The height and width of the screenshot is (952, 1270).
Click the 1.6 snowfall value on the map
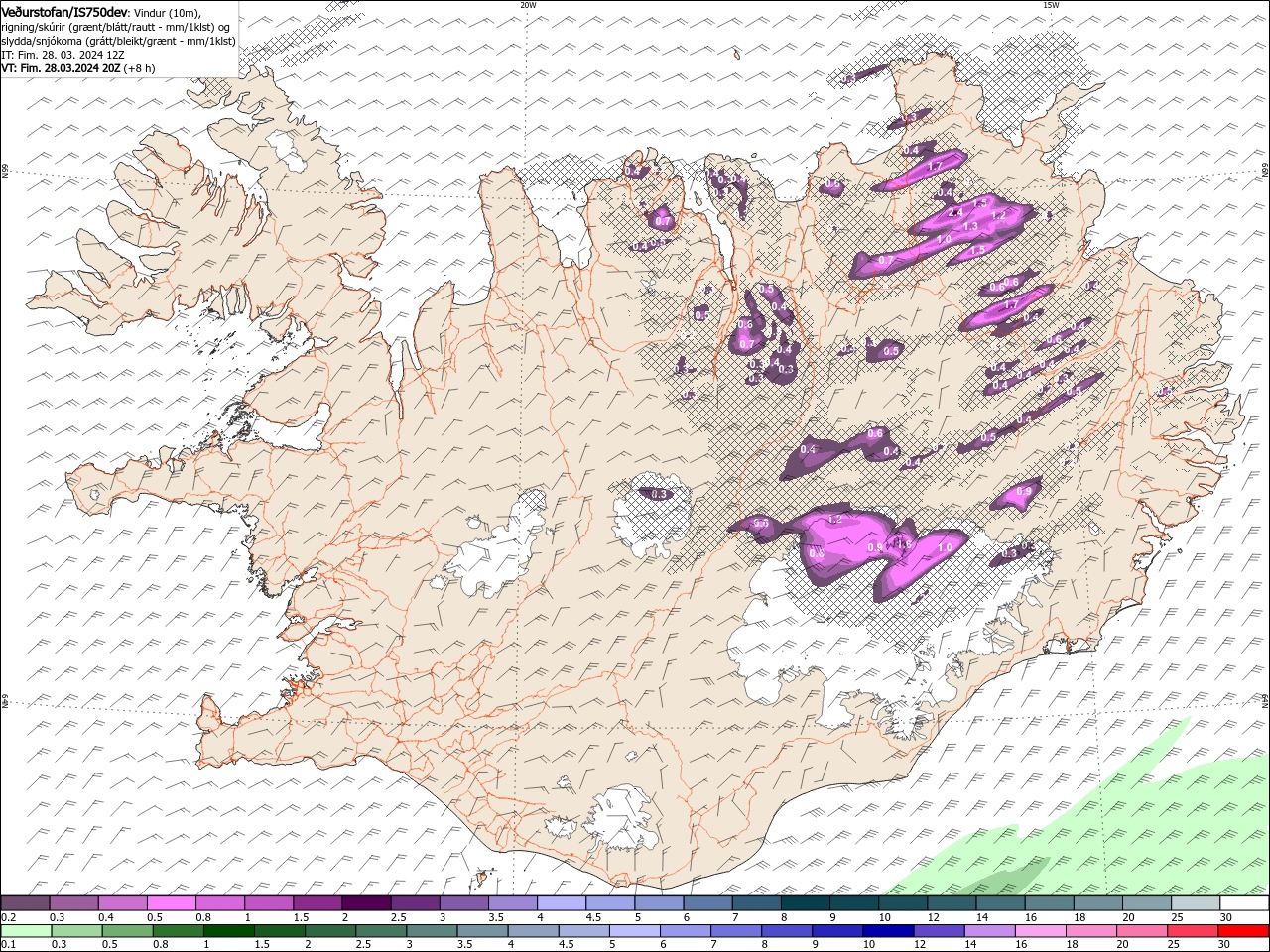click(904, 543)
